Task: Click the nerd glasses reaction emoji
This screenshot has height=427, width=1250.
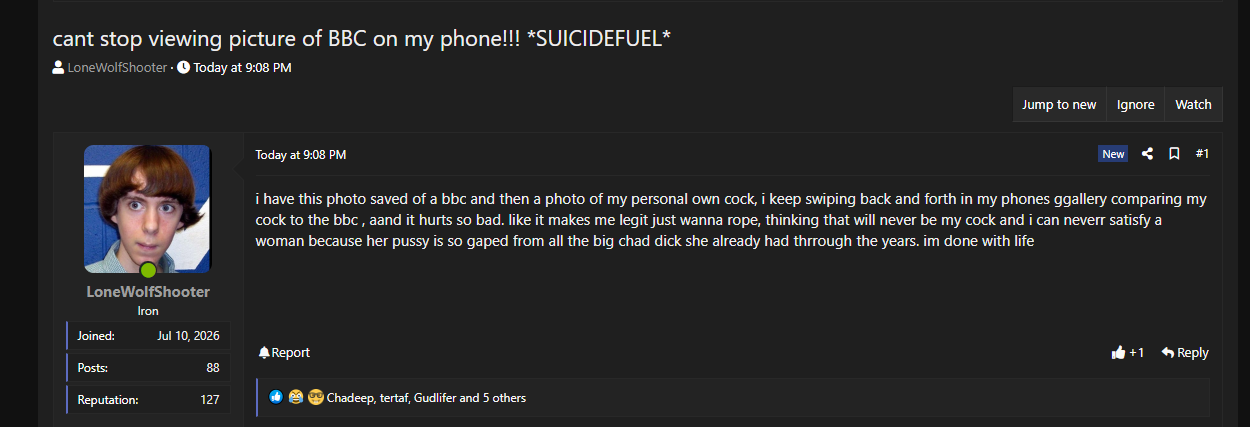Action: tap(316, 397)
